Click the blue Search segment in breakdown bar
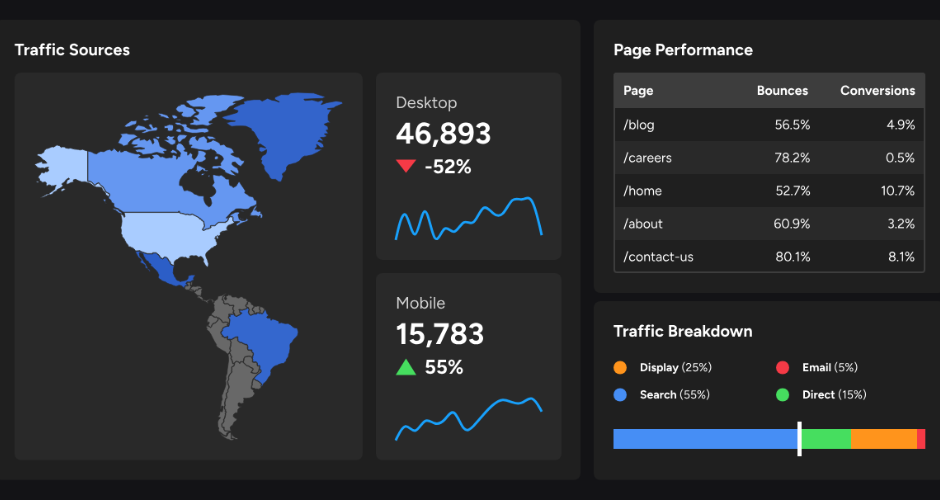This screenshot has width=940, height=500. [704, 439]
